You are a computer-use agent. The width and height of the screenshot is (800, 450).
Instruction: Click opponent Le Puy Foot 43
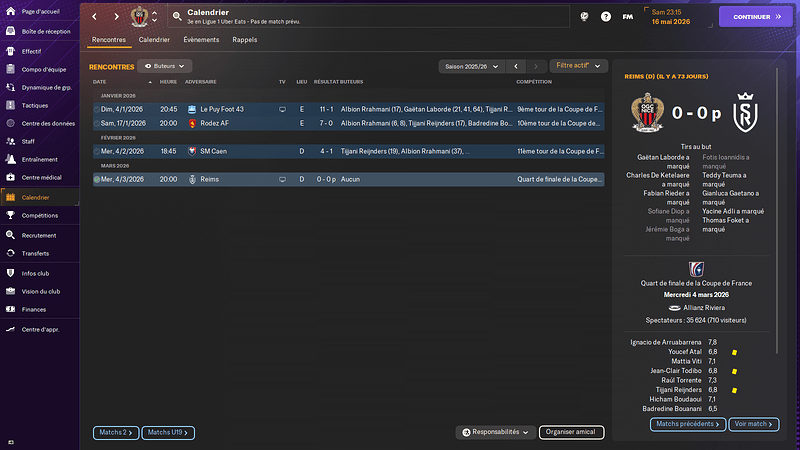221,109
